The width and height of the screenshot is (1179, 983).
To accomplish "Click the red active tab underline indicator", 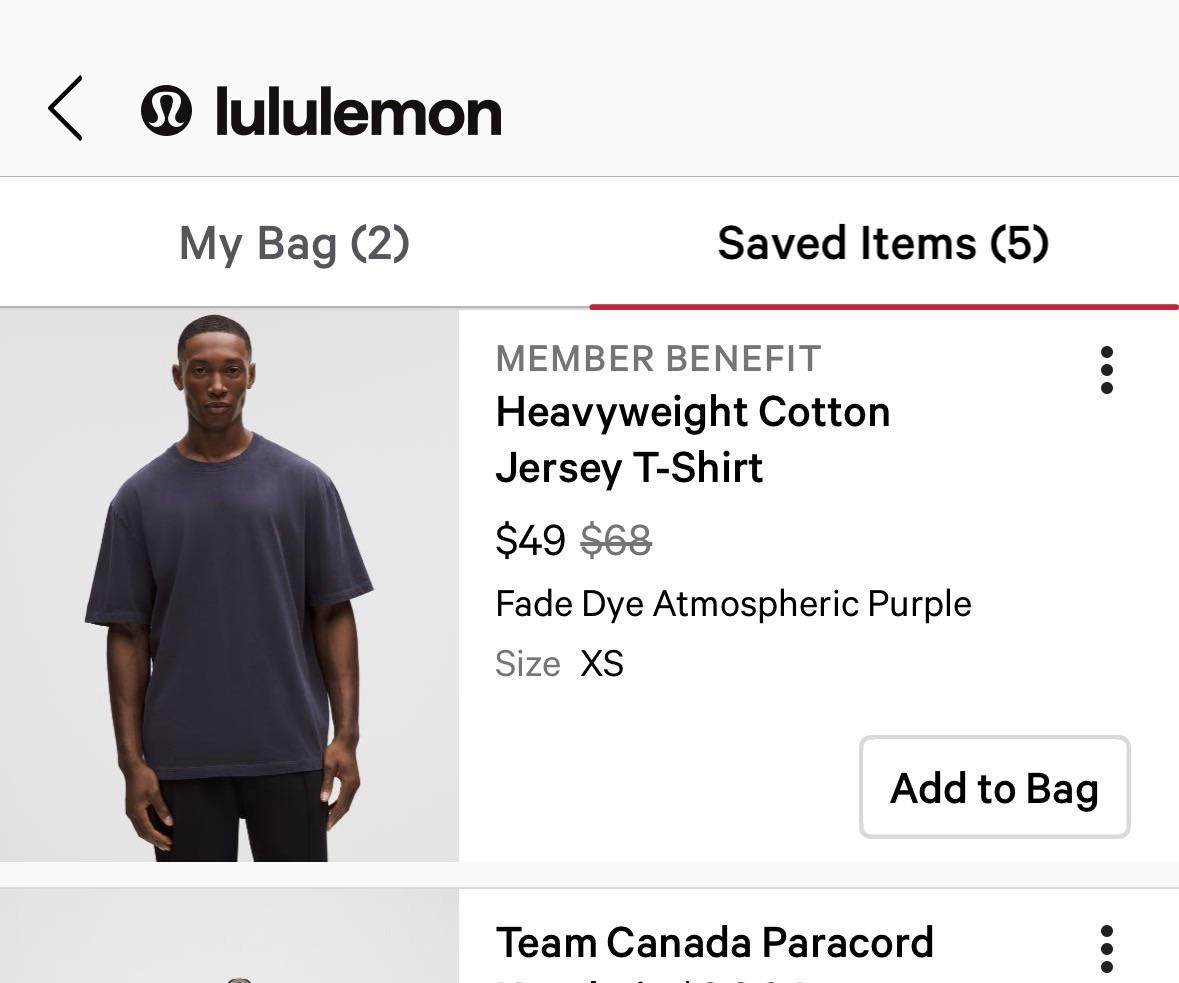I will (x=884, y=306).
